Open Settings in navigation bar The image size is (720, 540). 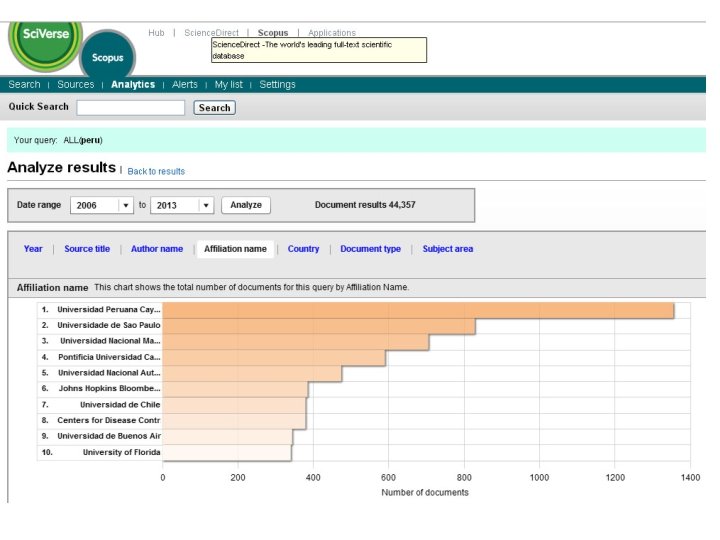[277, 84]
